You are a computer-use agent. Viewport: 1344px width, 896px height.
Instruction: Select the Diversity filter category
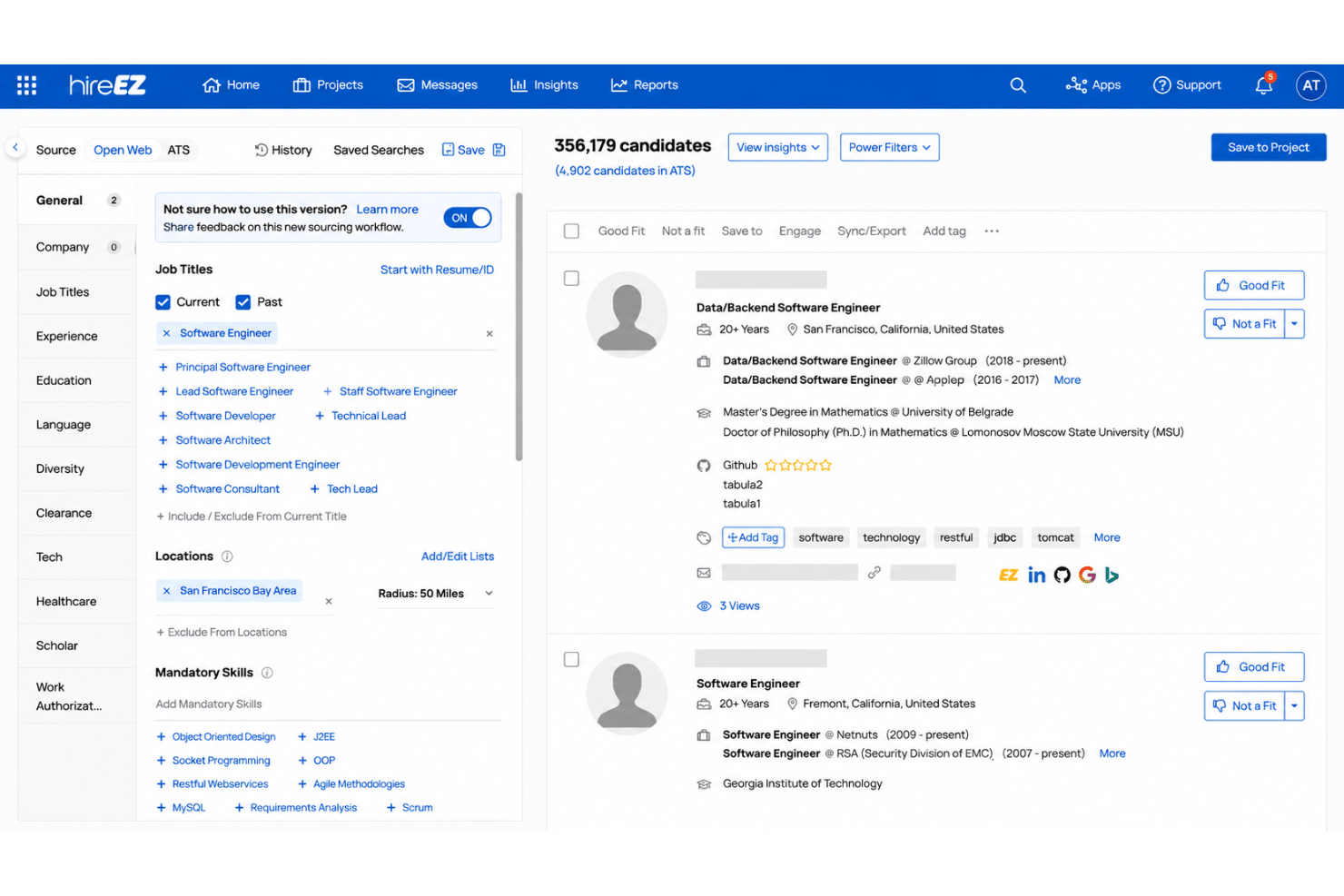[x=76, y=469]
